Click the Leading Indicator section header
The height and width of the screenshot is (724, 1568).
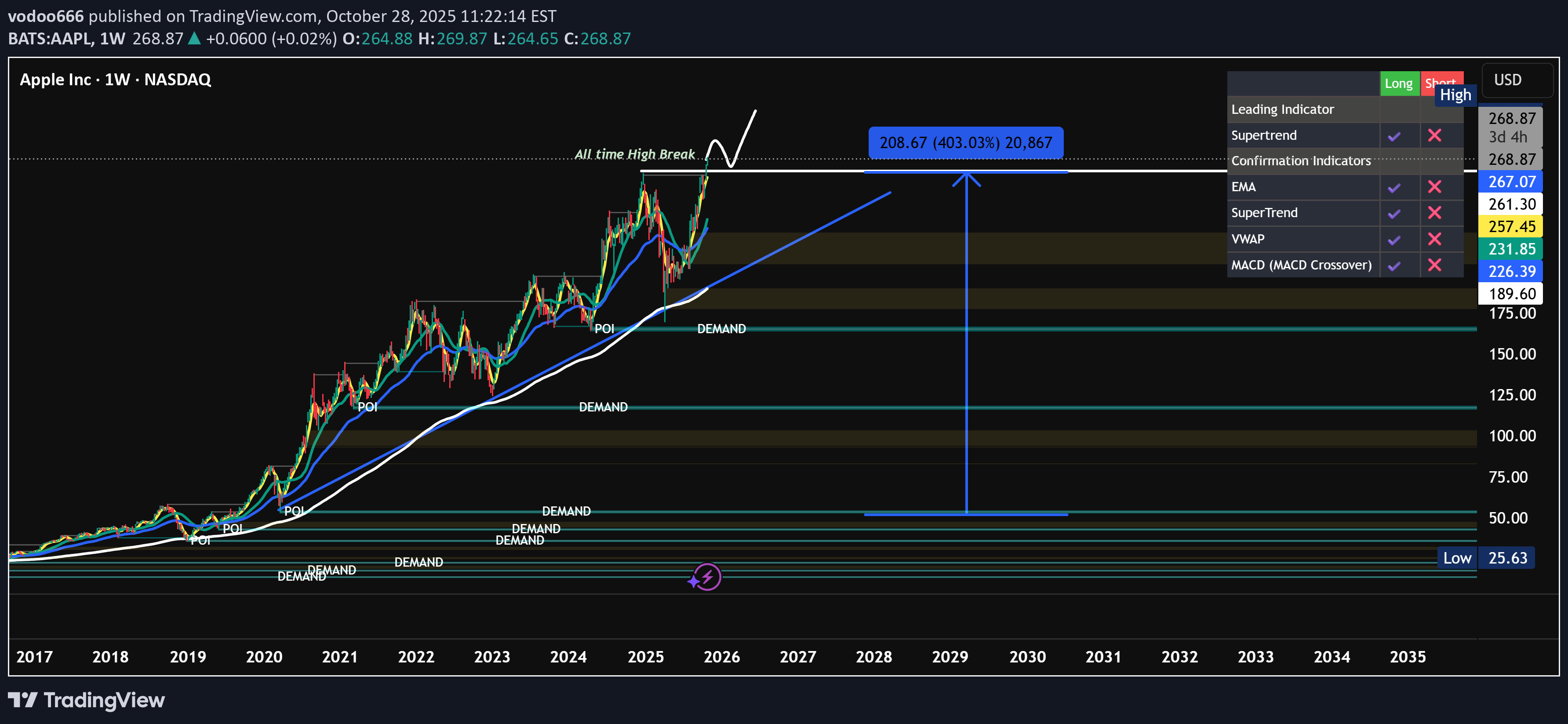click(x=1282, y=109)
